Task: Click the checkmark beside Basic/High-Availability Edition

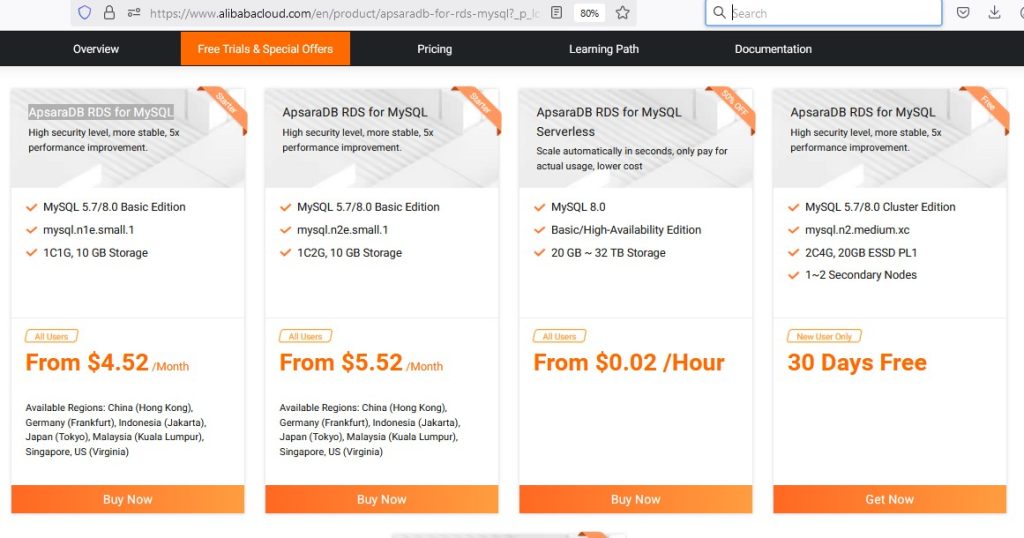Action: [x=539, y=230]
